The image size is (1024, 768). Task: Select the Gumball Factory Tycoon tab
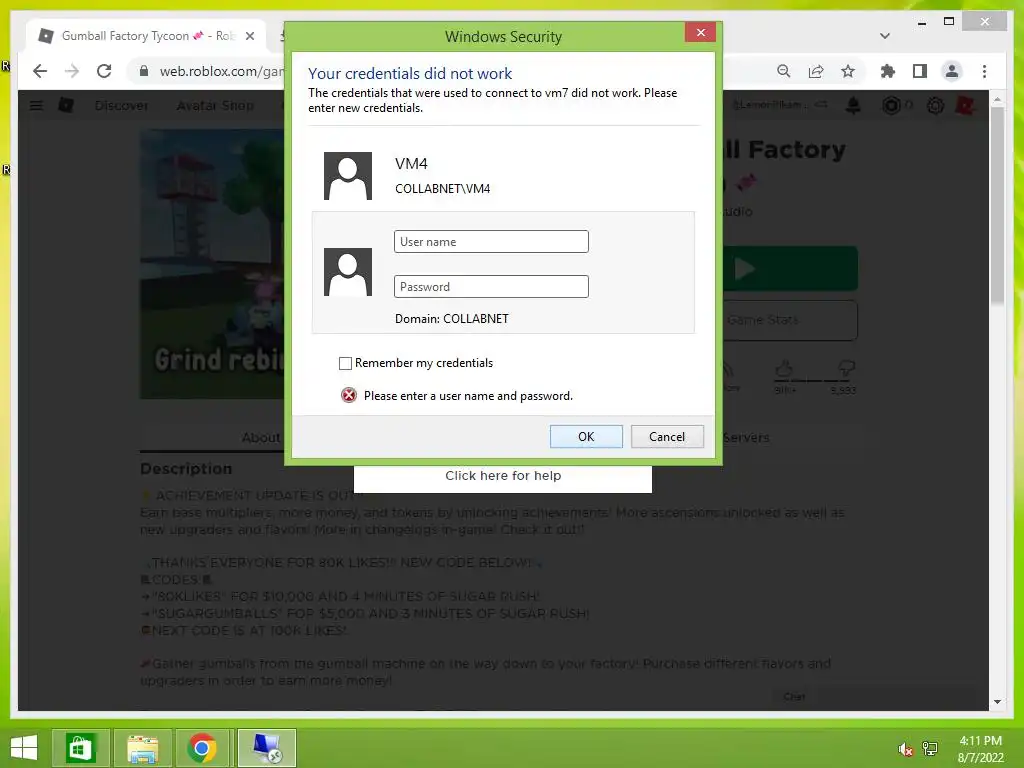pos(147,36)
